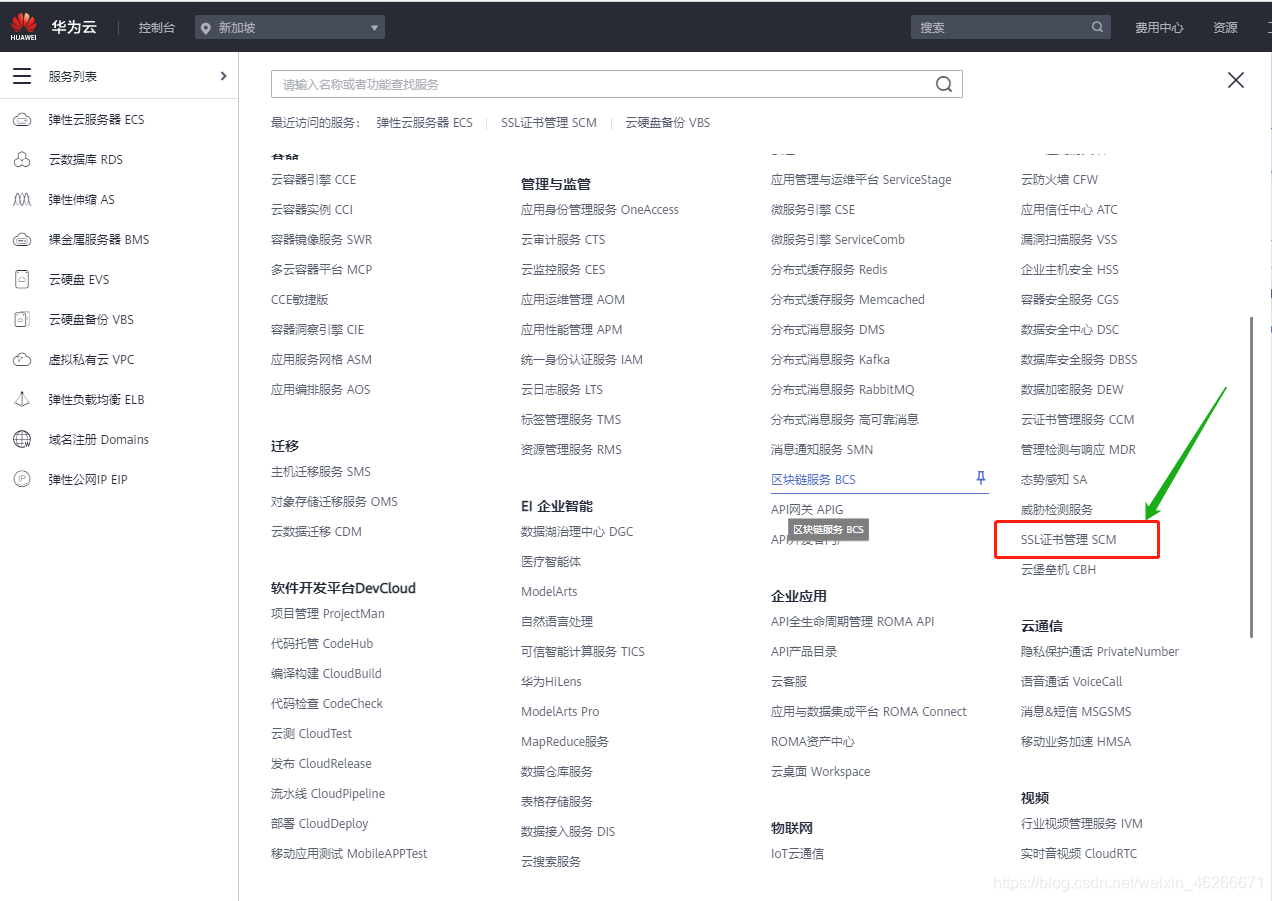Click the ECS server icon in sidebar
The height and width of the screenshot is (901, 1272).
coord(22,120)
